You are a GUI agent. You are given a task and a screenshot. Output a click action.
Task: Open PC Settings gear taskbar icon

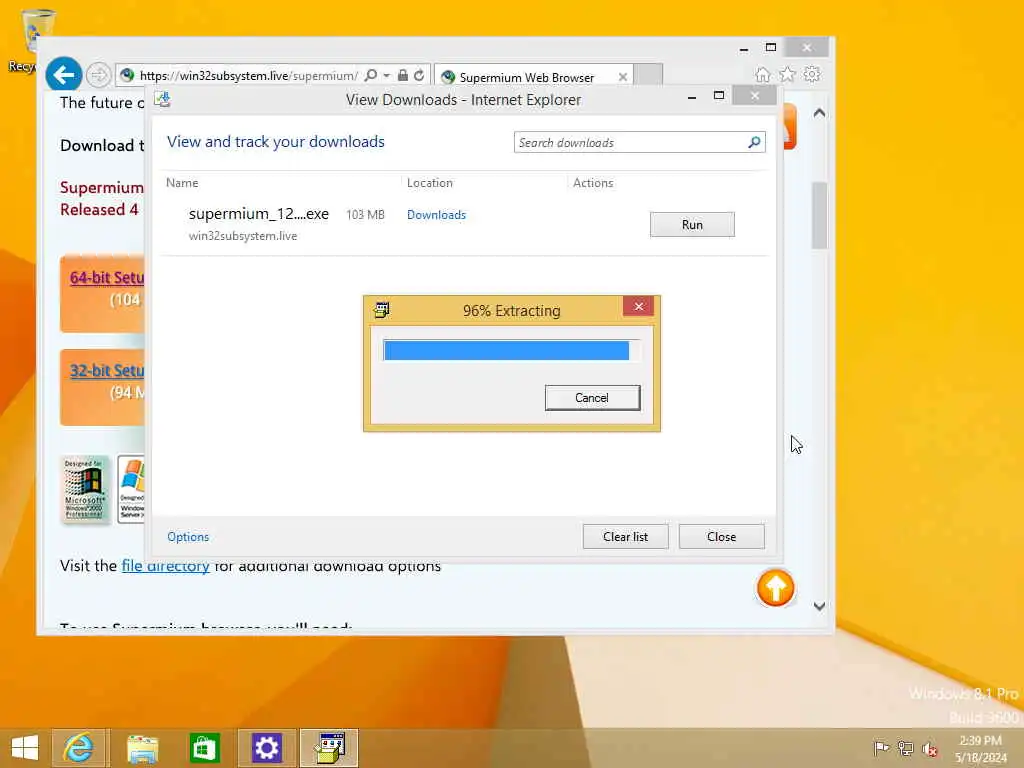pos(266,748)
